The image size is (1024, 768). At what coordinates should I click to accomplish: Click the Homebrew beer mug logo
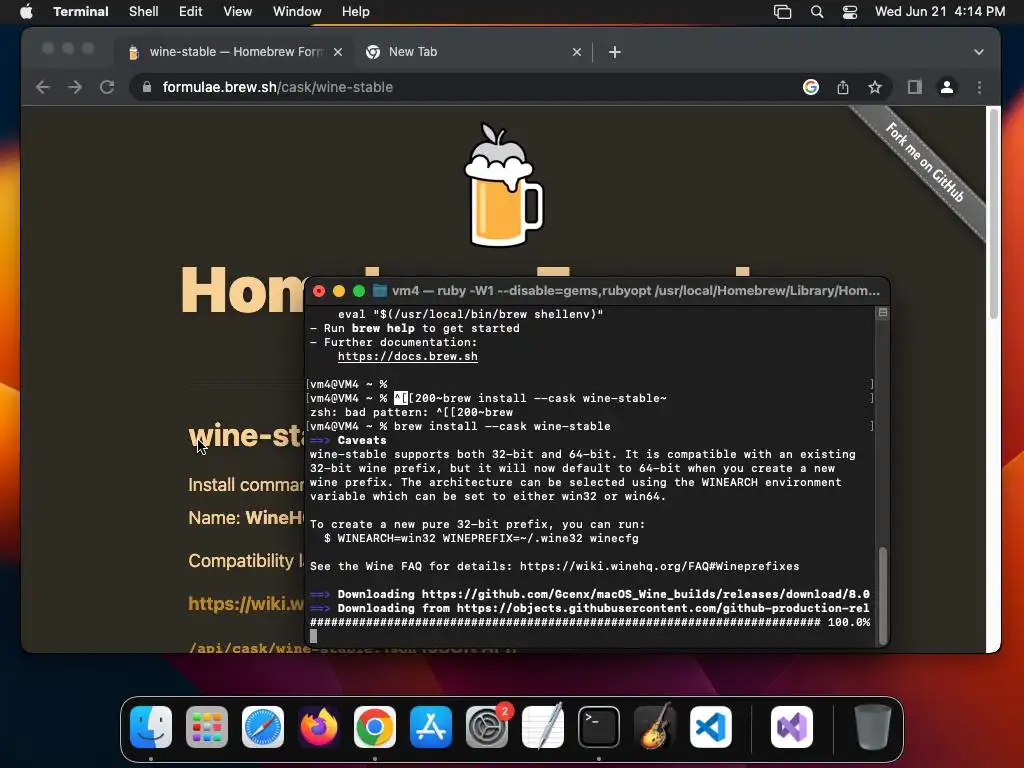[x=503, y=185]
